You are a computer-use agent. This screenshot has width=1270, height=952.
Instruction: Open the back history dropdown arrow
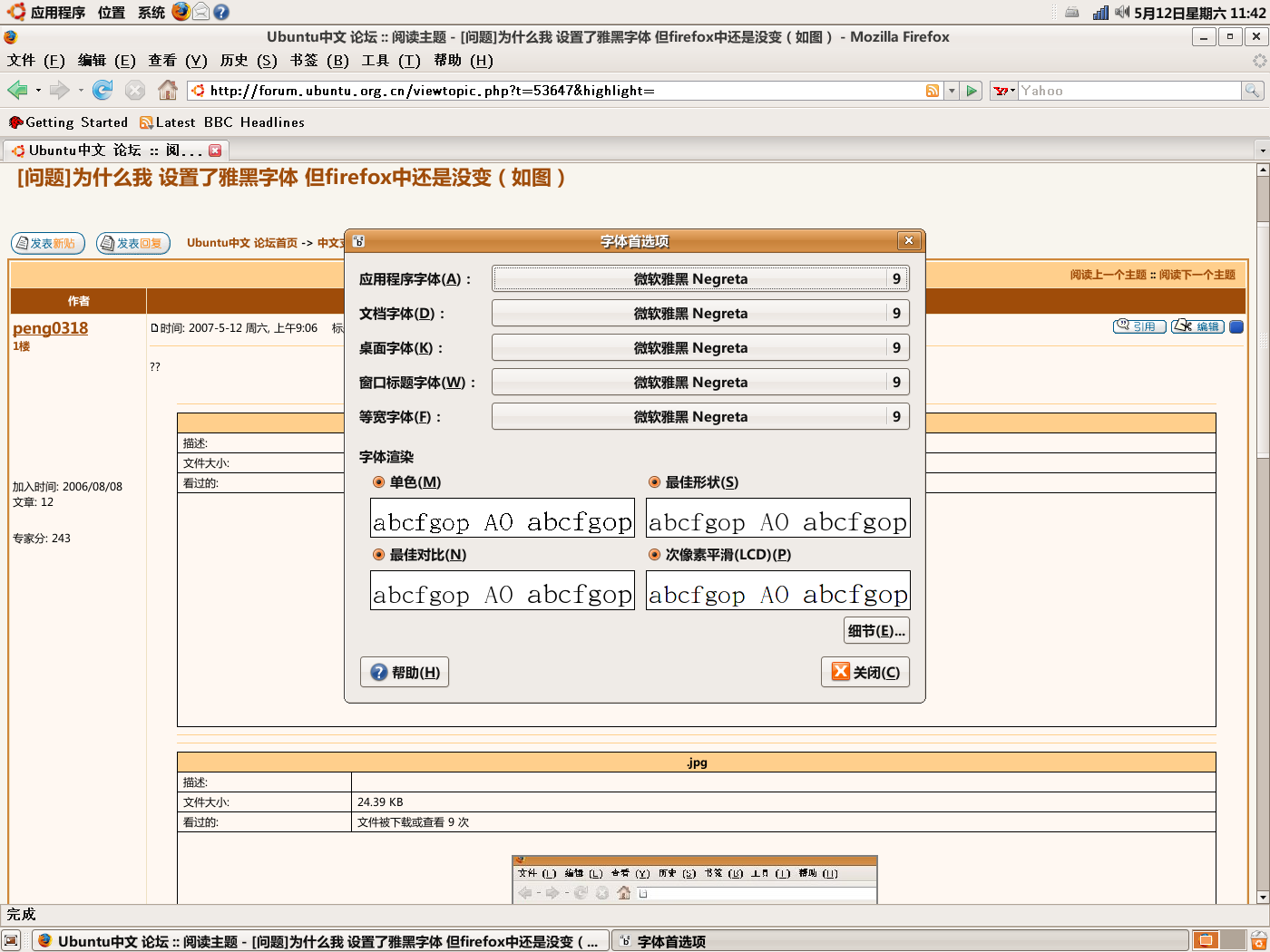pos(38,91)
